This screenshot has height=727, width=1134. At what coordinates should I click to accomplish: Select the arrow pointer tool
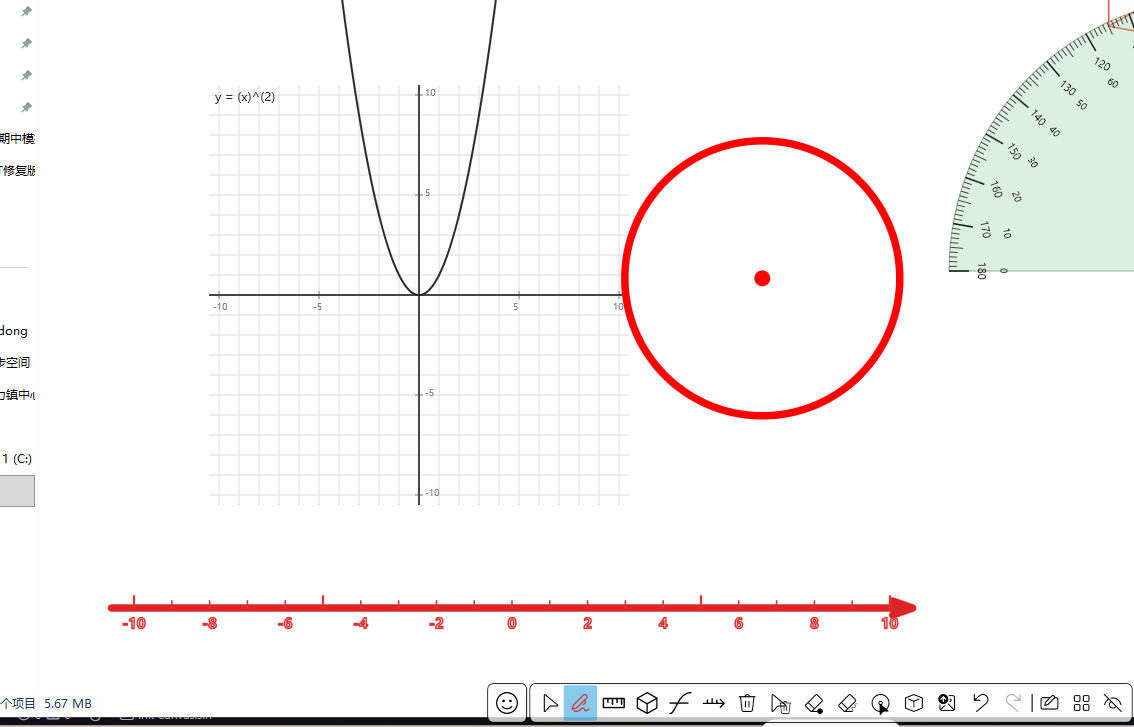[550, 703]
